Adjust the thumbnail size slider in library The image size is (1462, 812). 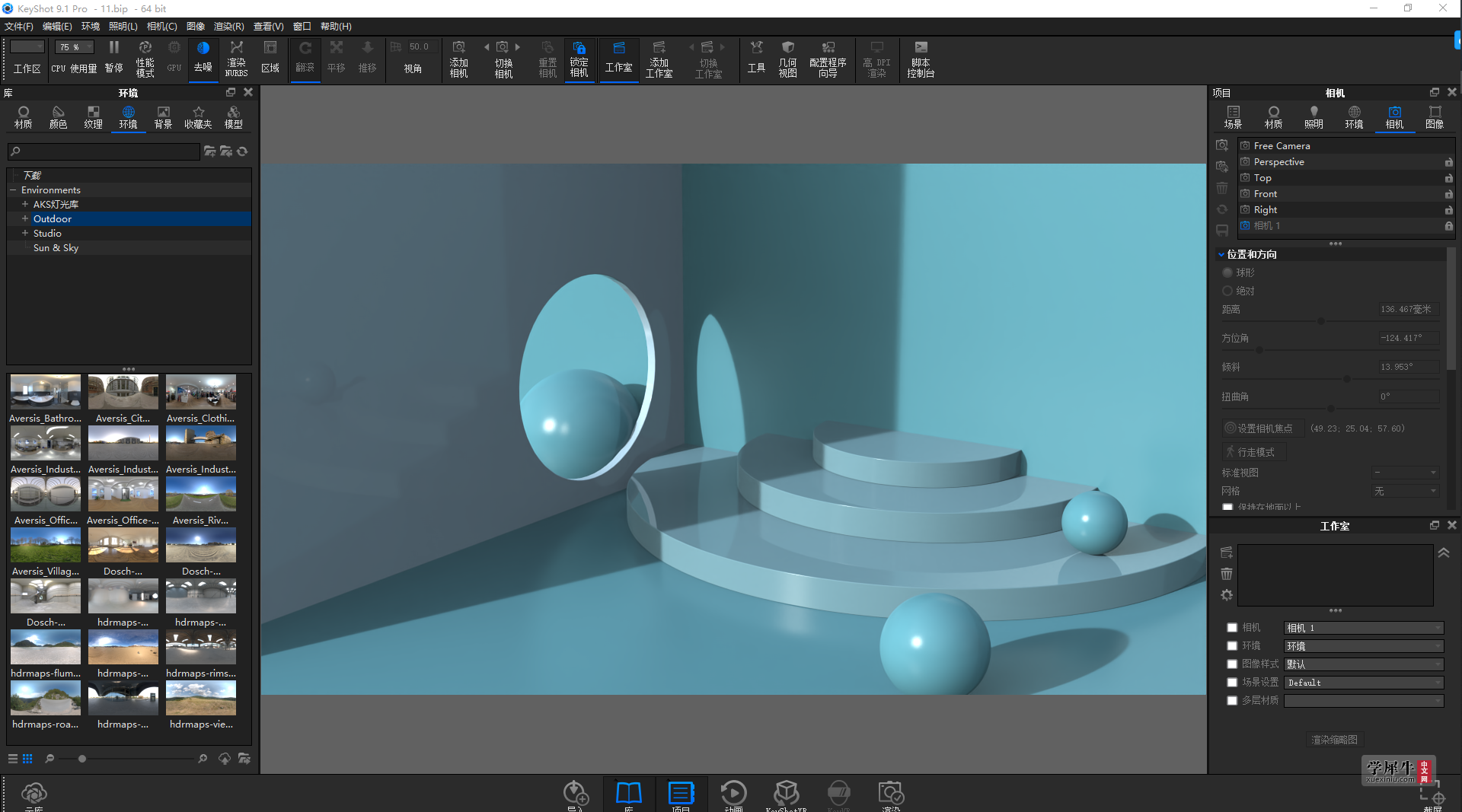coord(81,759)
